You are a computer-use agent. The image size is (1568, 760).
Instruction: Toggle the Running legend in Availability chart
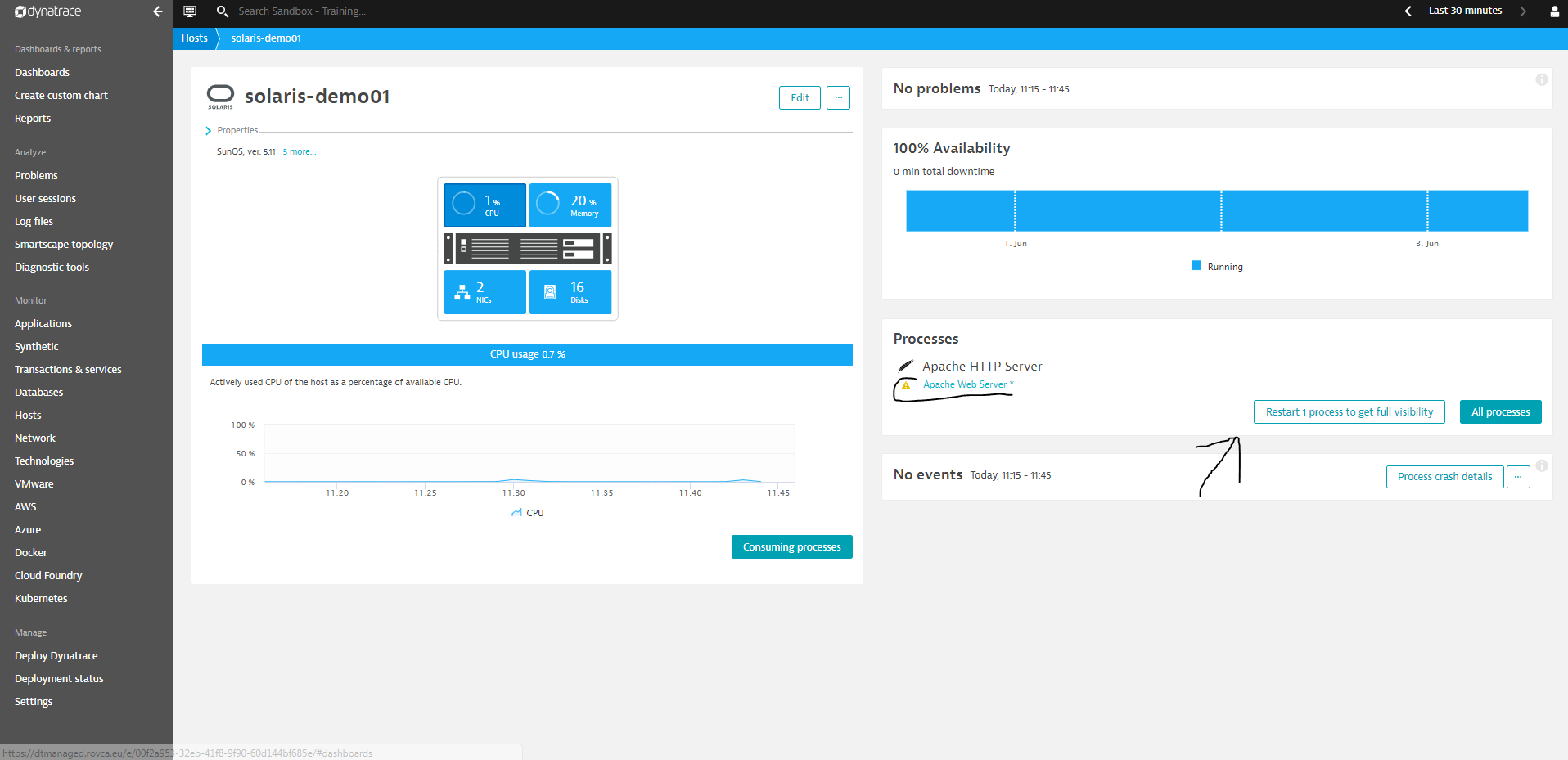tap(1217, 267)
